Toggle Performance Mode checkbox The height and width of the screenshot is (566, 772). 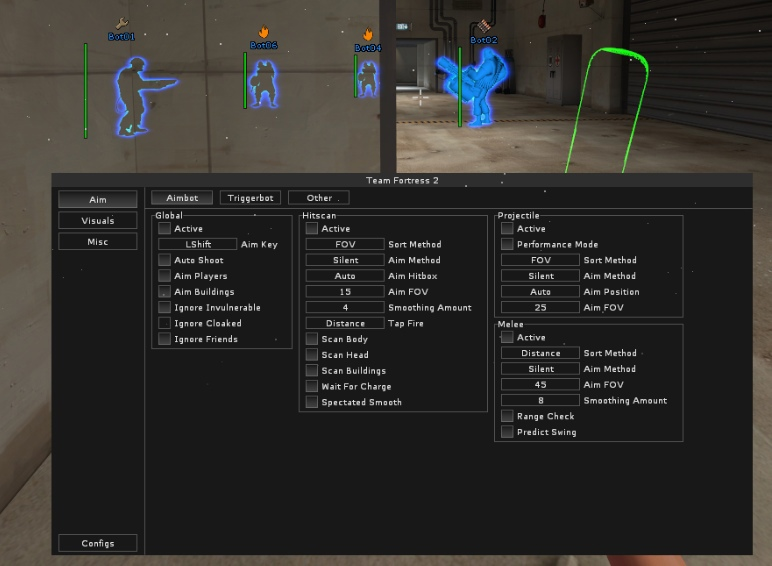507,244
